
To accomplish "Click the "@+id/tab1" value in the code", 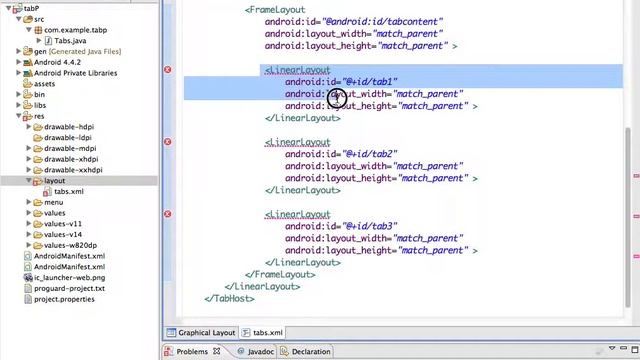I will coord(369,82).
